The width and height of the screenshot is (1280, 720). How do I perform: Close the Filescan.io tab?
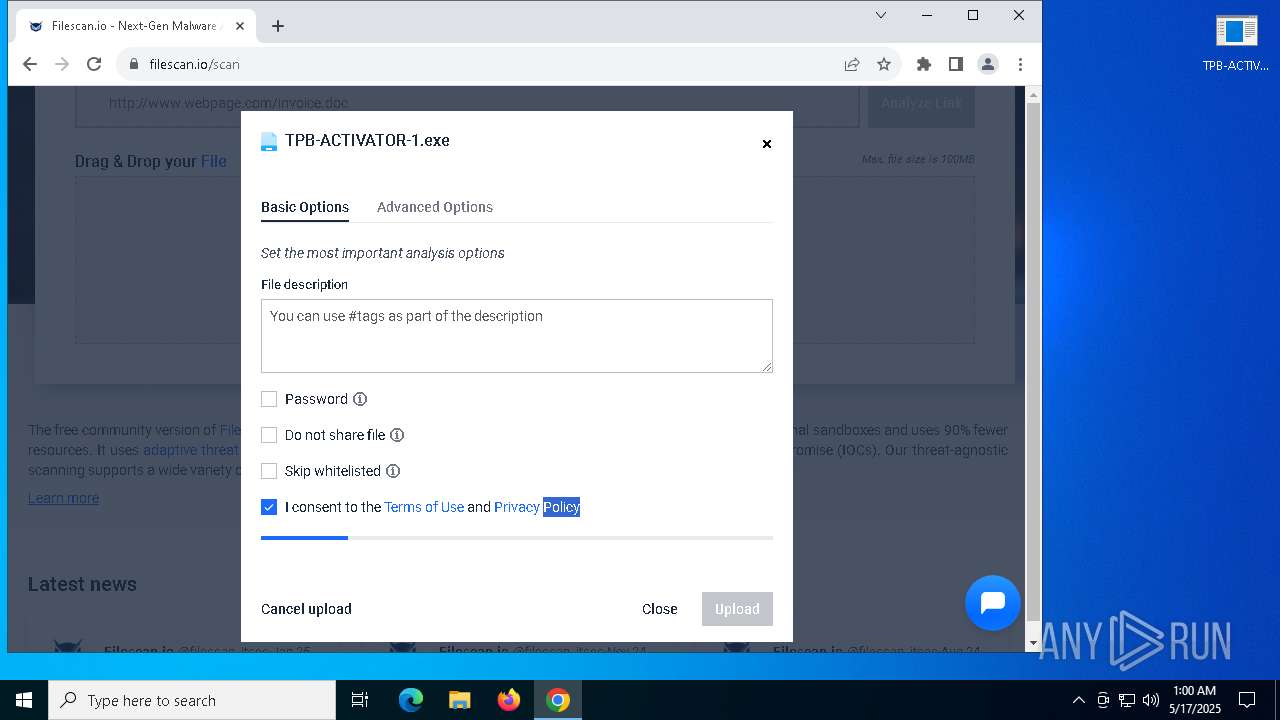pos(239,26)
